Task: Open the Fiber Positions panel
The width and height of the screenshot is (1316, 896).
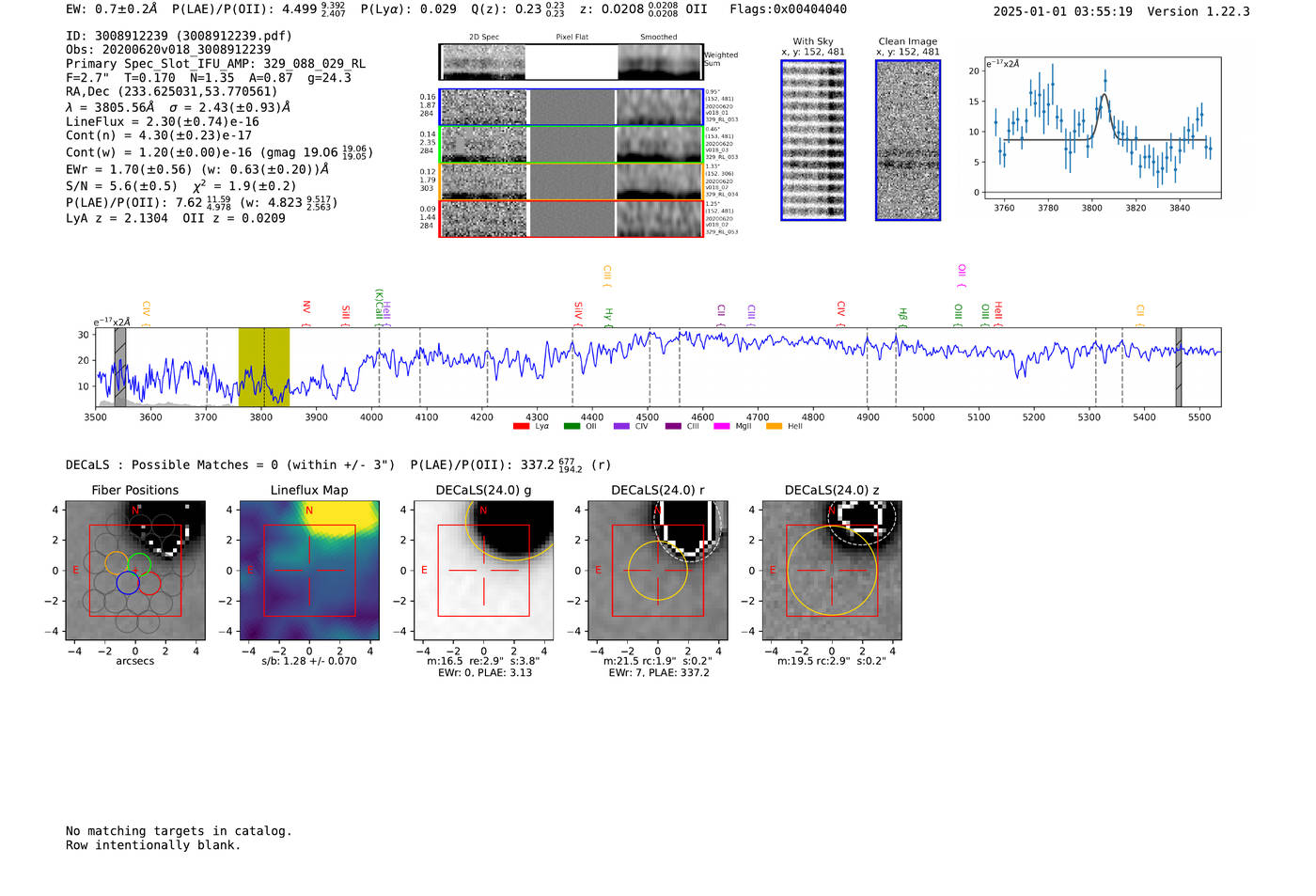Action: tap(135, 571)
